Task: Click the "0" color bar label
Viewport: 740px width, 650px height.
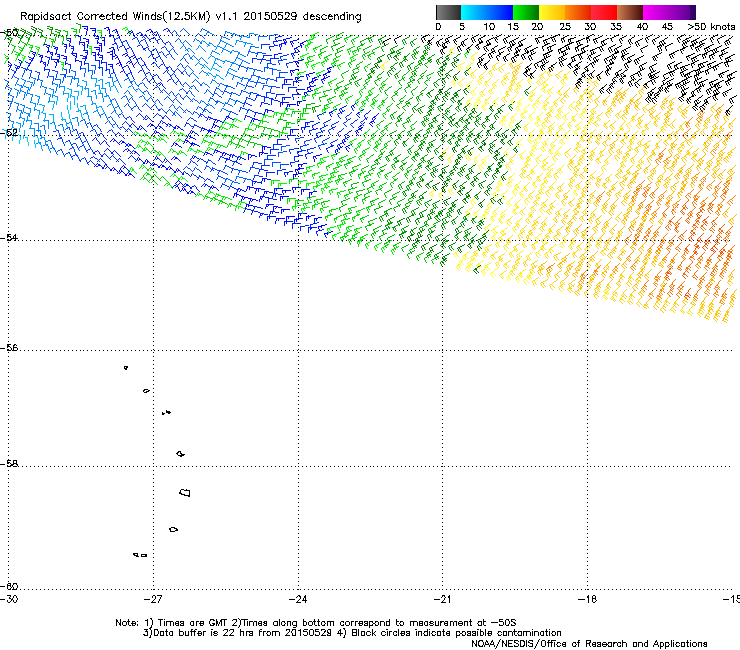Action: point(438,26)
